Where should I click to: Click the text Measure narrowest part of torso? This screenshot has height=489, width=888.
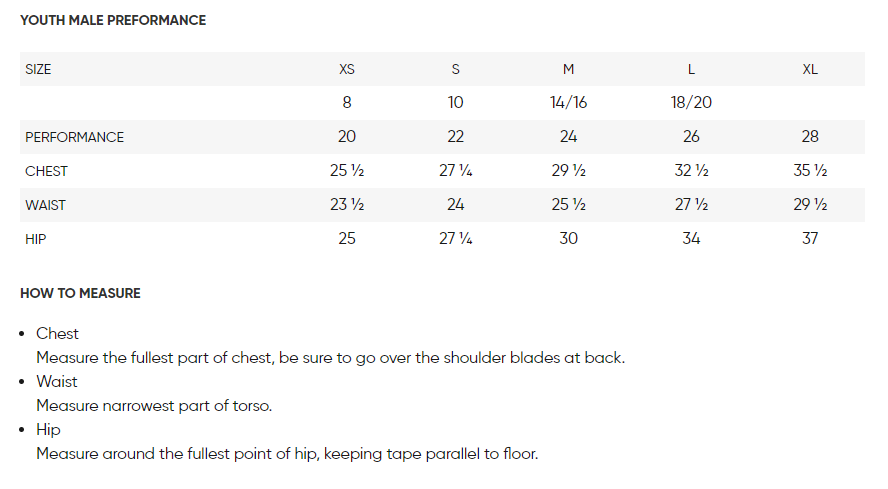[x=154, y=406]
